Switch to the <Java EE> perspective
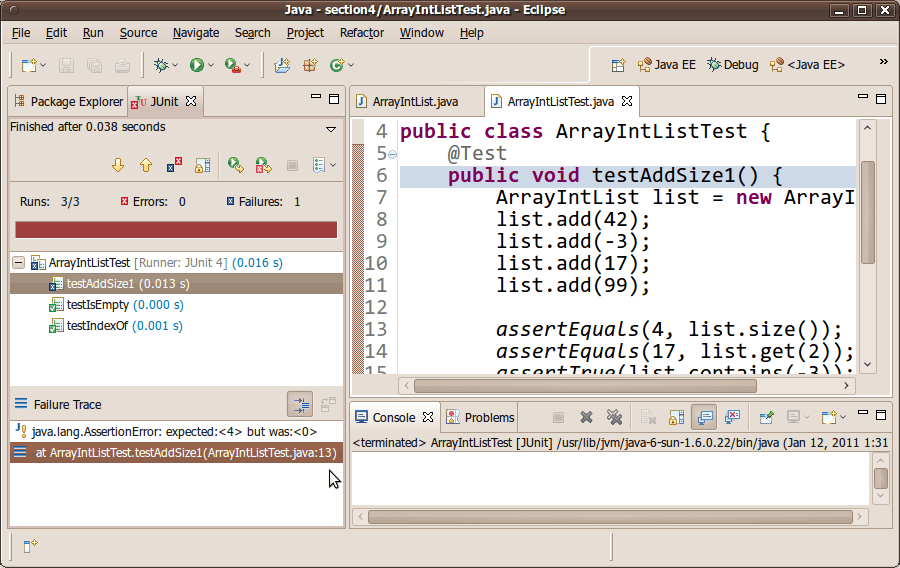Image resolution: width=900 pixels, height=568 pixels. click(808, 65)
